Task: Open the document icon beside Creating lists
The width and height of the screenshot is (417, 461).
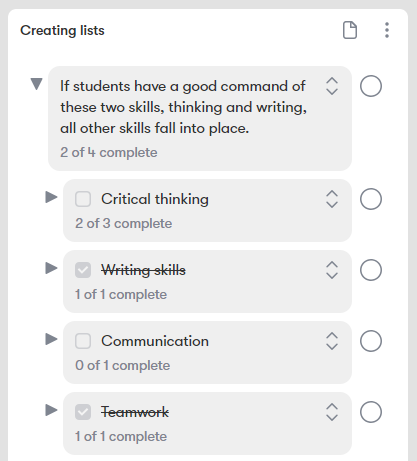Action: click(x=350, y=30)
